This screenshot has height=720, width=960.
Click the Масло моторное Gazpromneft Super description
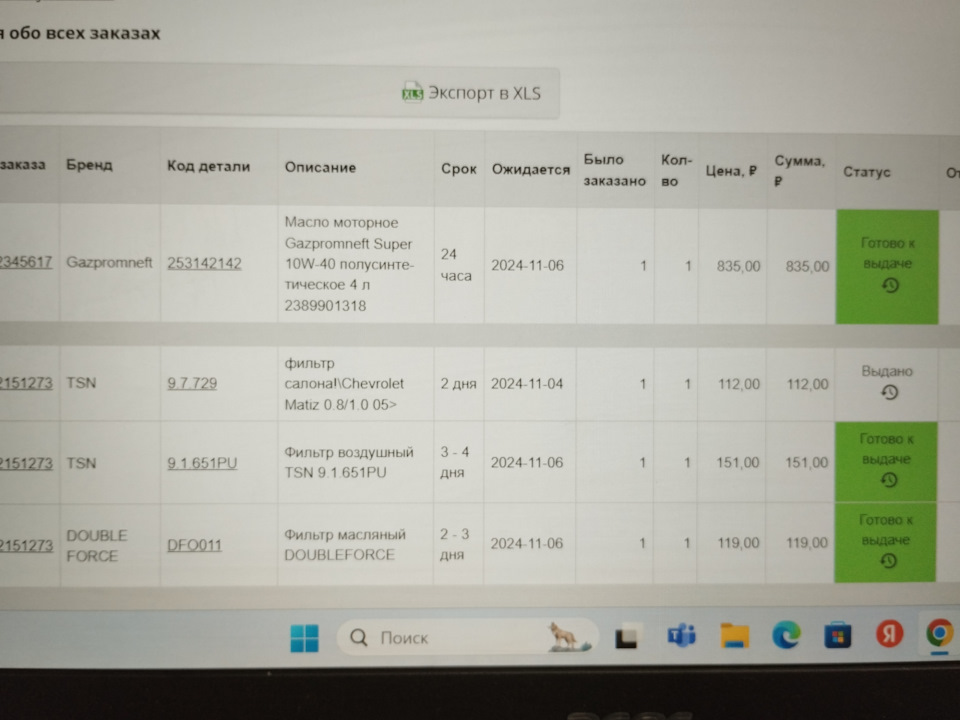[350, 264]
